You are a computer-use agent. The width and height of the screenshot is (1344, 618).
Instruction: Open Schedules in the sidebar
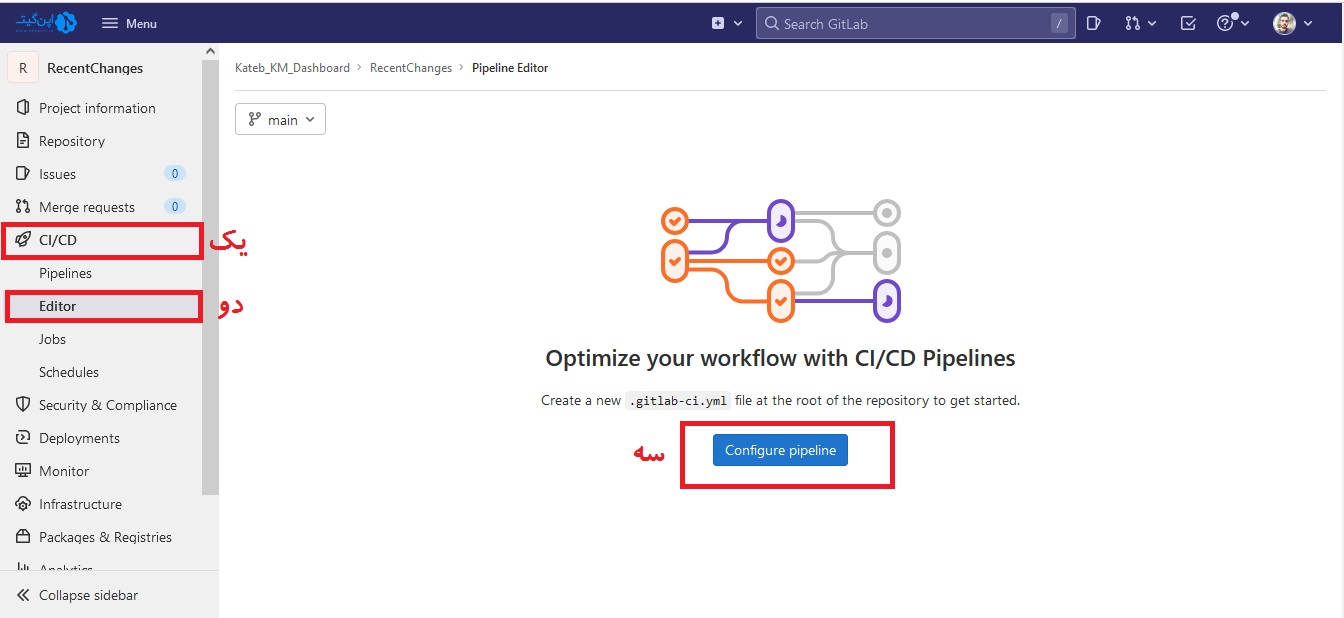click(x=69, y=372)
